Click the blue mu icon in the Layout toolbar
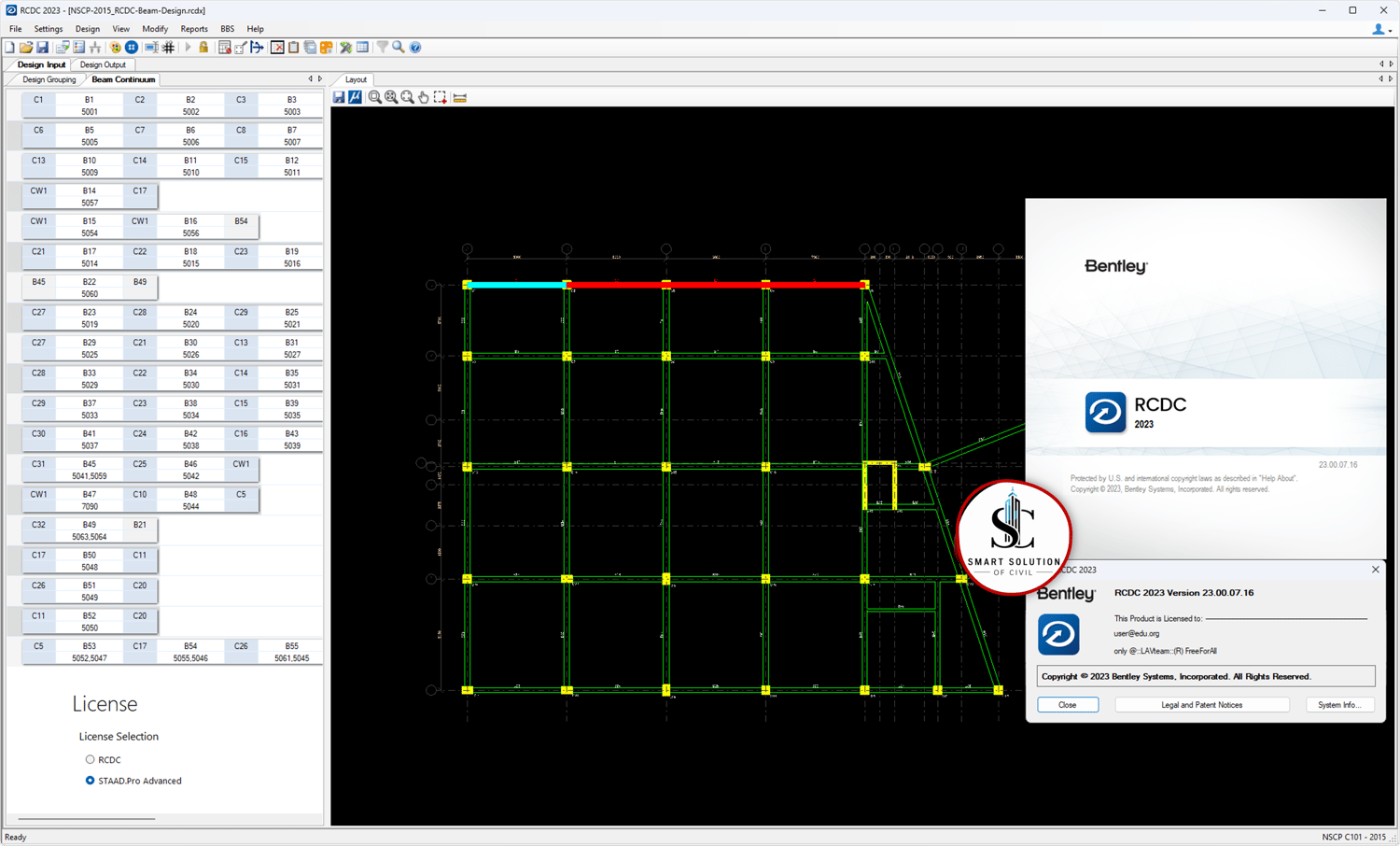The height and width of the screenshot is (846, 1400). [355, 97]
